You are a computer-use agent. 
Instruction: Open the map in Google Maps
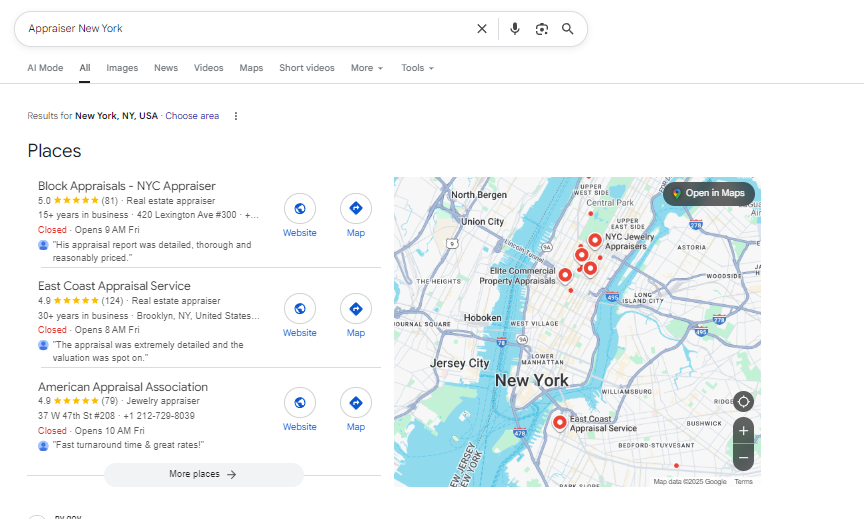pos(708,193)
